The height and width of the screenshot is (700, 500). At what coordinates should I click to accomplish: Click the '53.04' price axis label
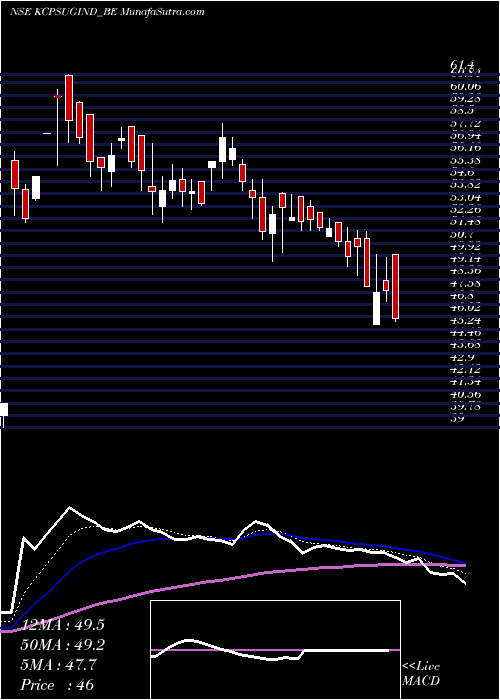point(464,197)
